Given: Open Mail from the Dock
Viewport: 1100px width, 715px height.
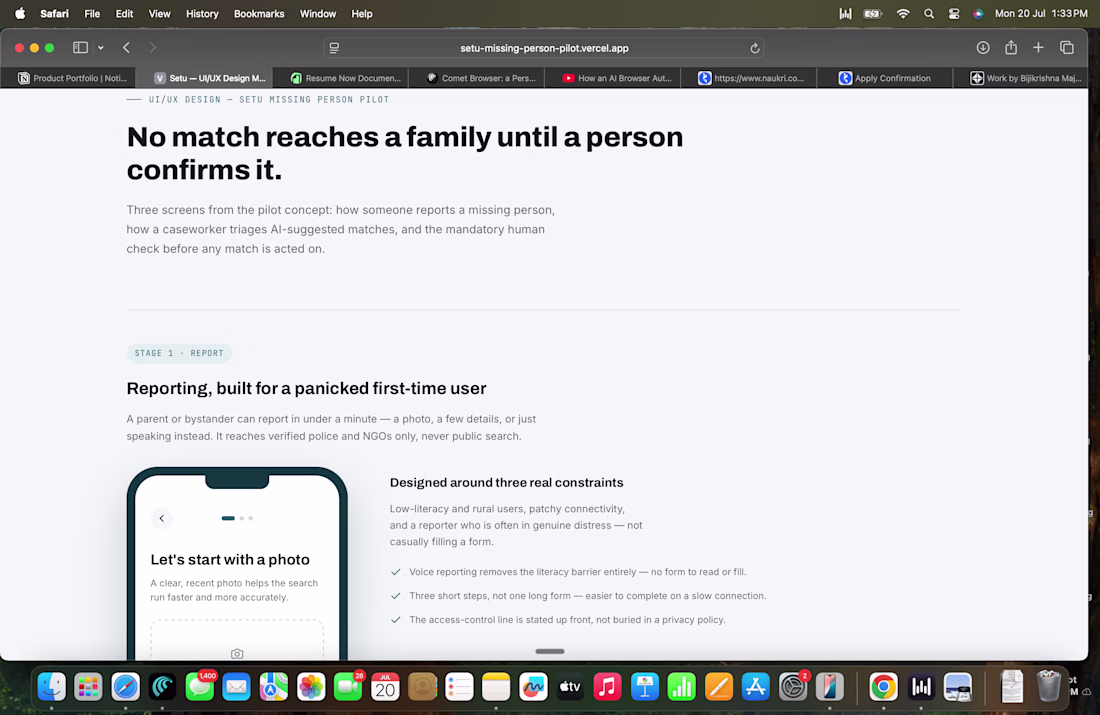Looking at the screenshot, I should tap(236, 687).
